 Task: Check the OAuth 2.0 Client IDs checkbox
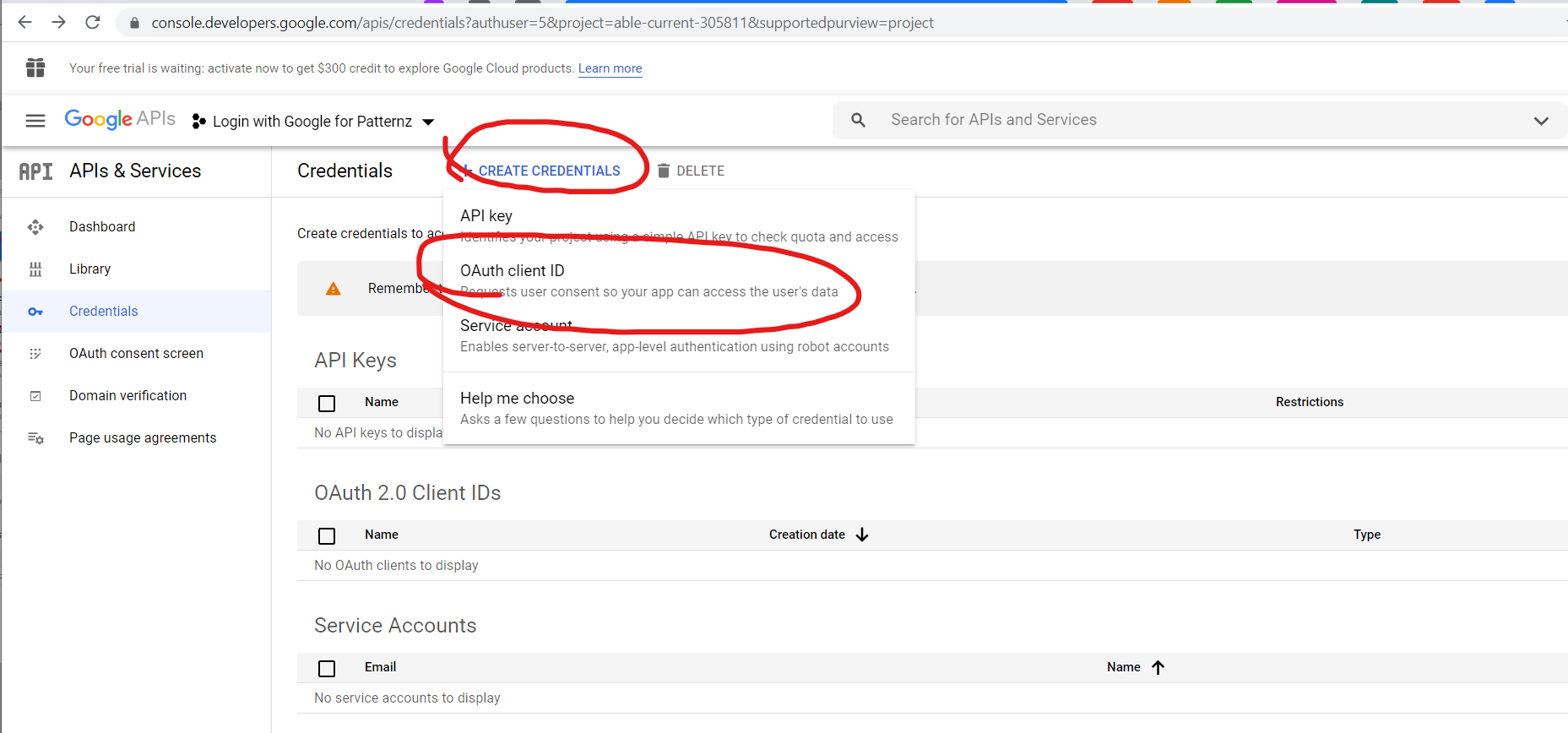[x=327, y=536]
